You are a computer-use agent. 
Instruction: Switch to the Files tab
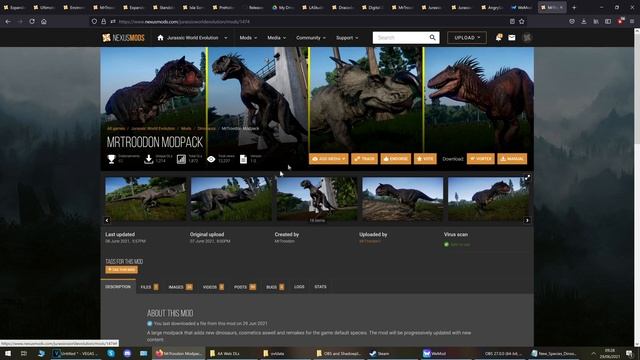tap(149, 287)
